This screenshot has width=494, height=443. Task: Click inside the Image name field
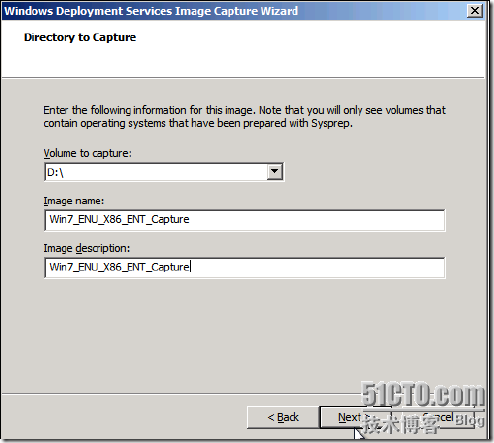click(x=245, y=220)
